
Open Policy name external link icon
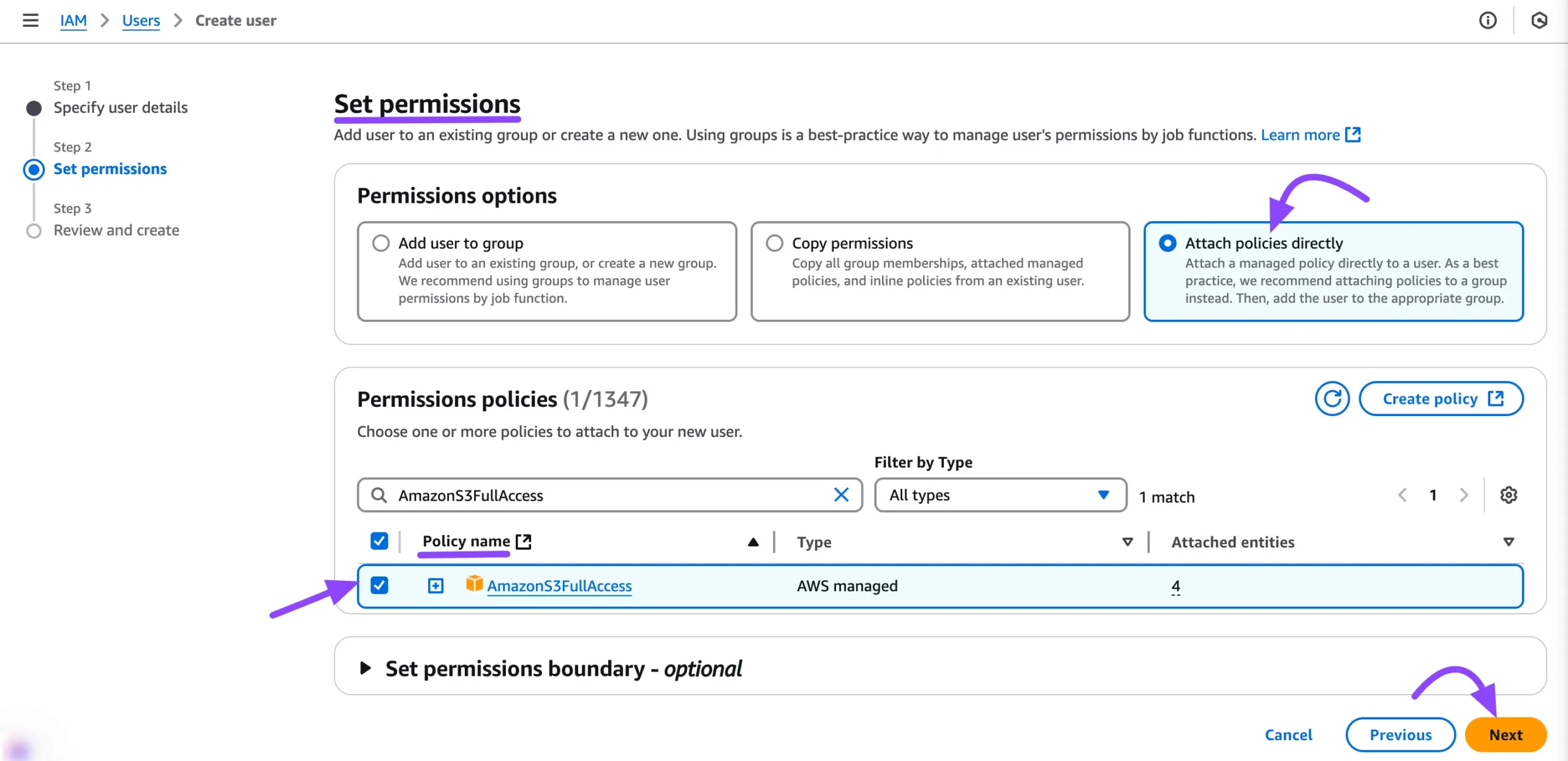tap(524, 541)
